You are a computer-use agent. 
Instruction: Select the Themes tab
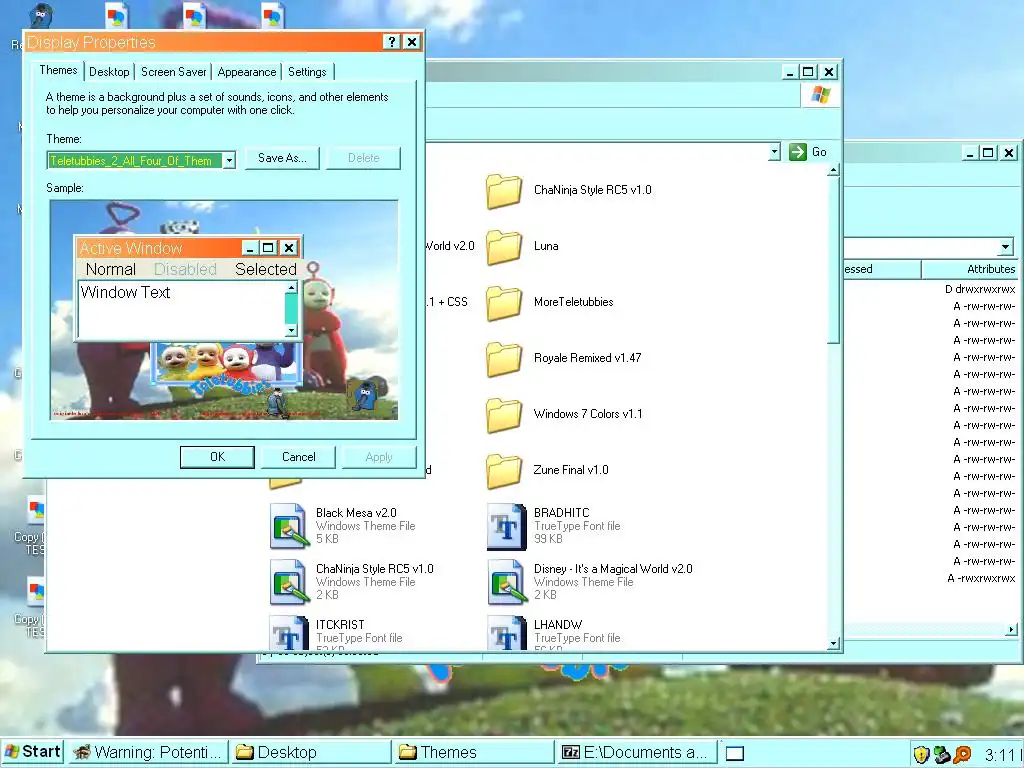click(58, 71)
